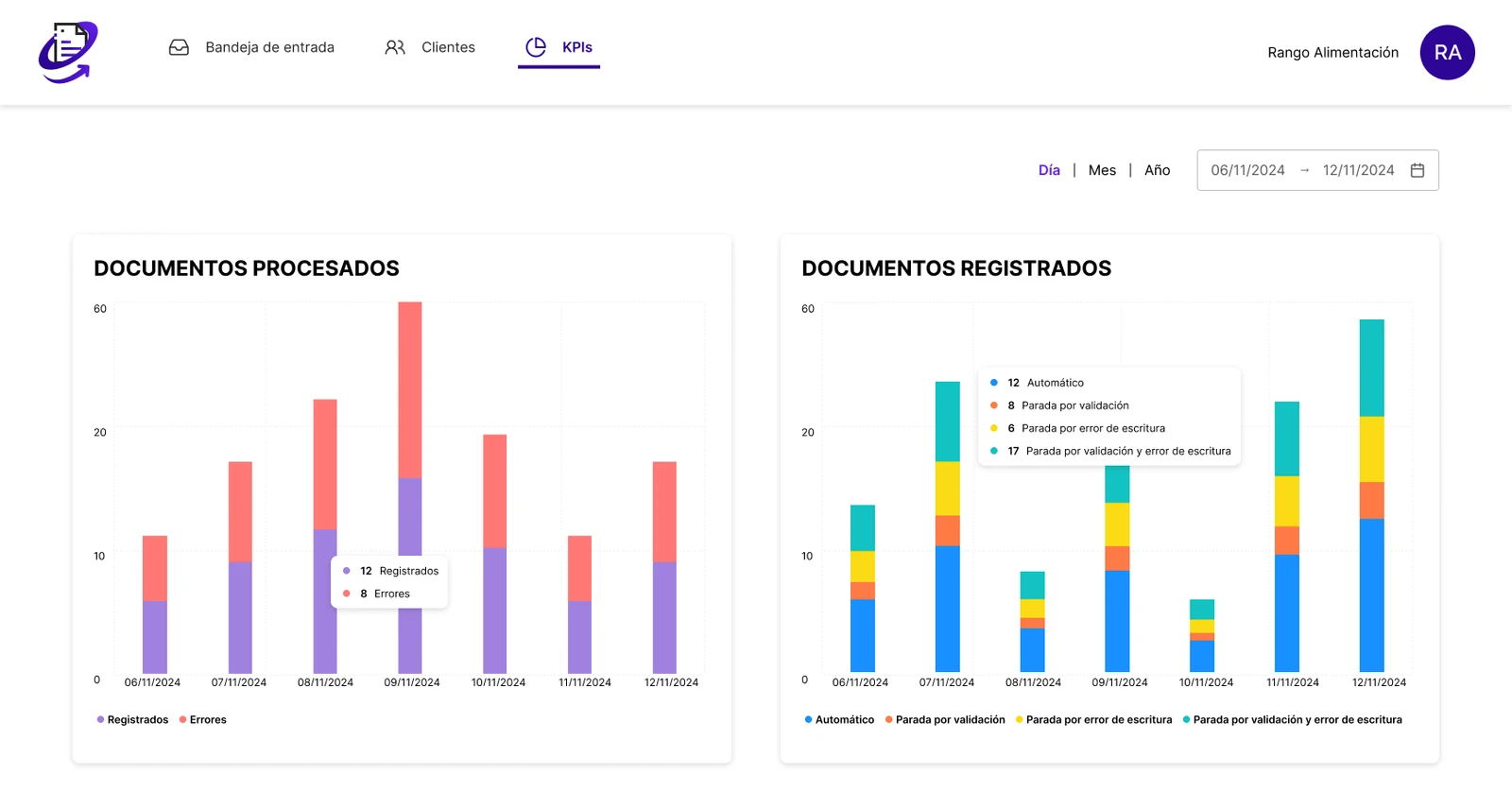
Task: Toggle Errores legend in processed chart
Action: click(x=202, y=720)
